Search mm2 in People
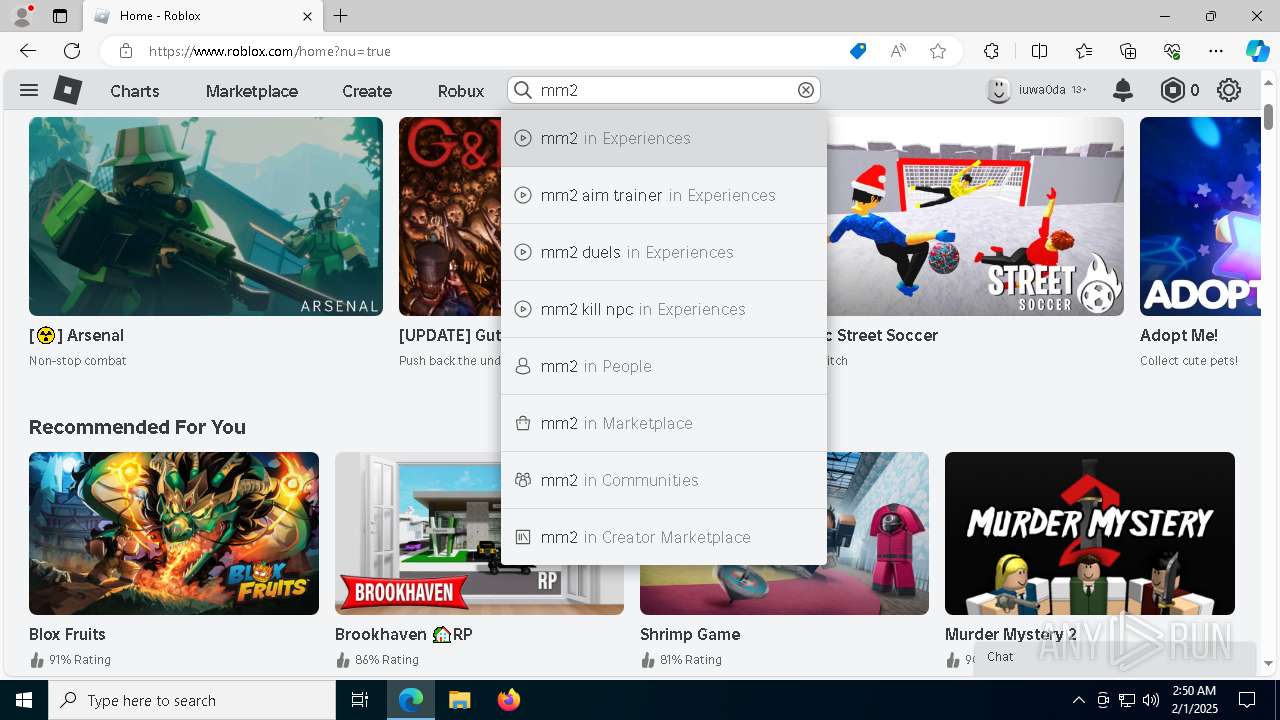The image size is (1280, 720). tap(664, 366)
